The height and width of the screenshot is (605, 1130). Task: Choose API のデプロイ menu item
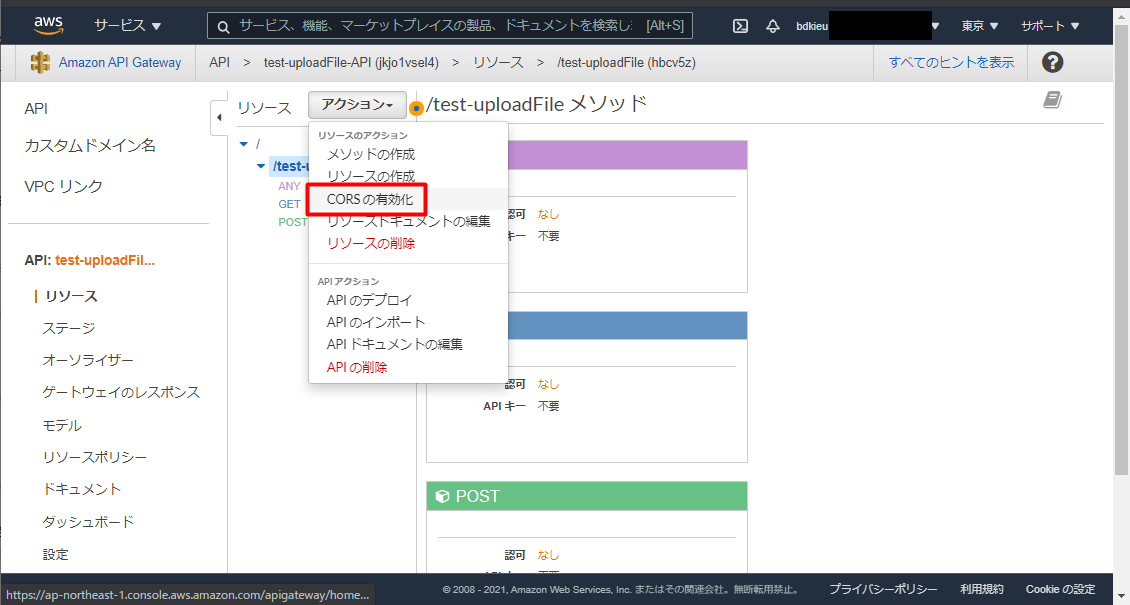pyautogui.click(x=369, y=300)
